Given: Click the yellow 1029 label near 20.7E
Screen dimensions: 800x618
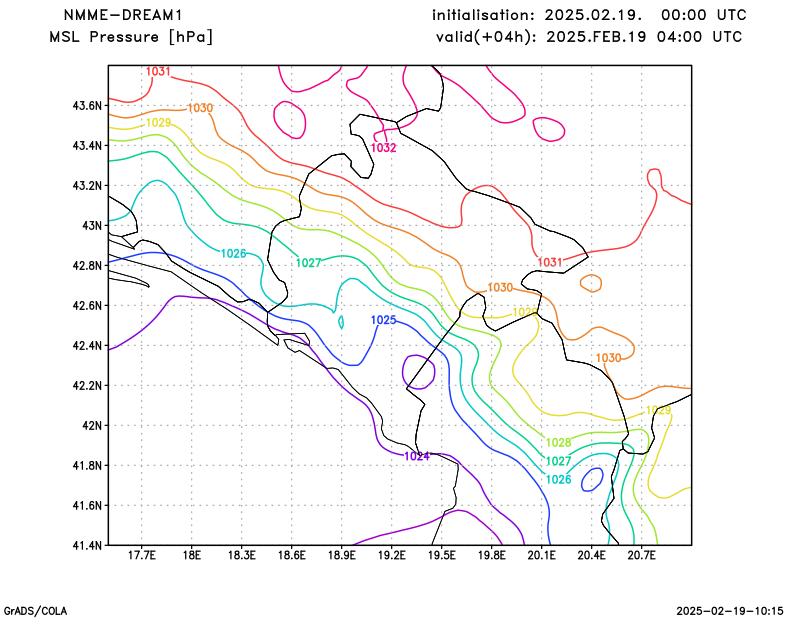Looking at the screenshot, I should coord(658,410).
